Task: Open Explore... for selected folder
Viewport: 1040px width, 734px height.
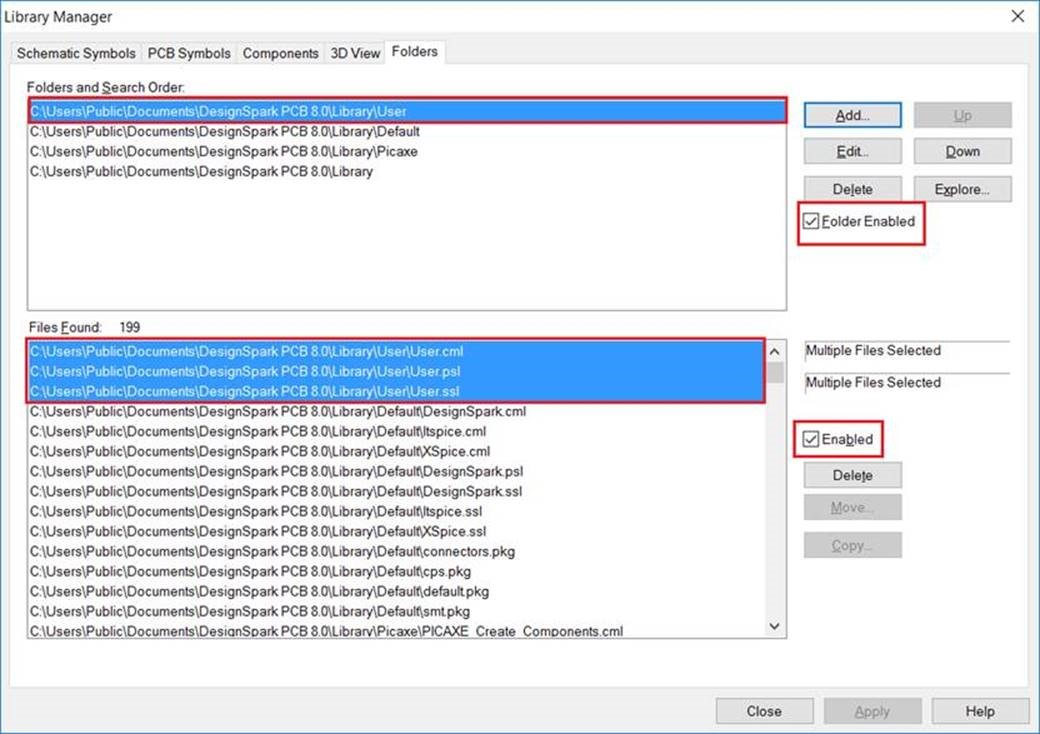Action: [x=962, y=189]
